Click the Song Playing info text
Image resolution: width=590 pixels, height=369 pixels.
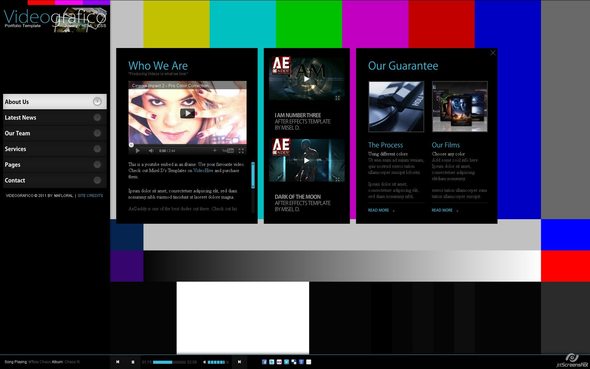pyautogui.click(x=42, y=362)
